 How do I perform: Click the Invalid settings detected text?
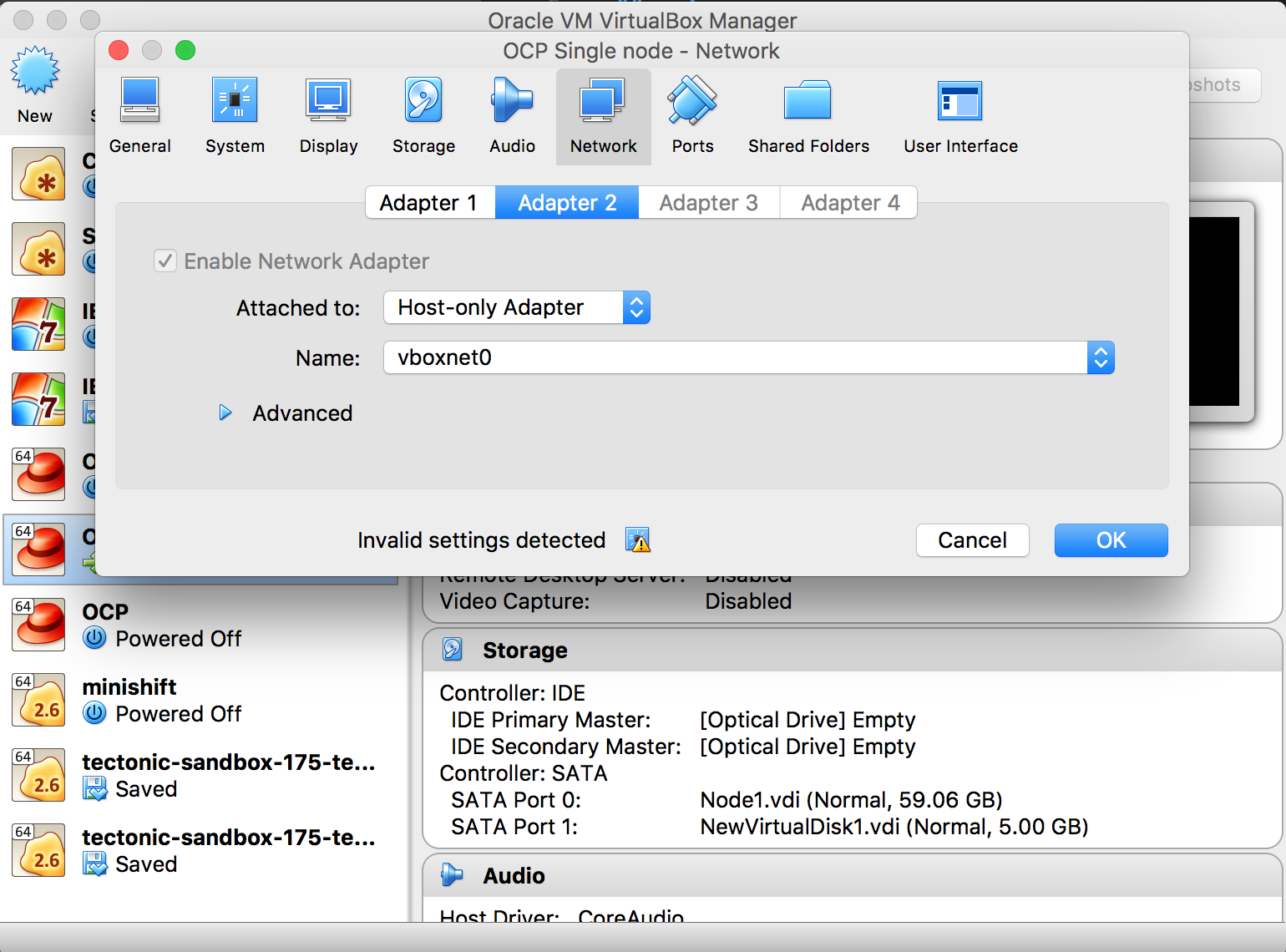click(481, 540)
